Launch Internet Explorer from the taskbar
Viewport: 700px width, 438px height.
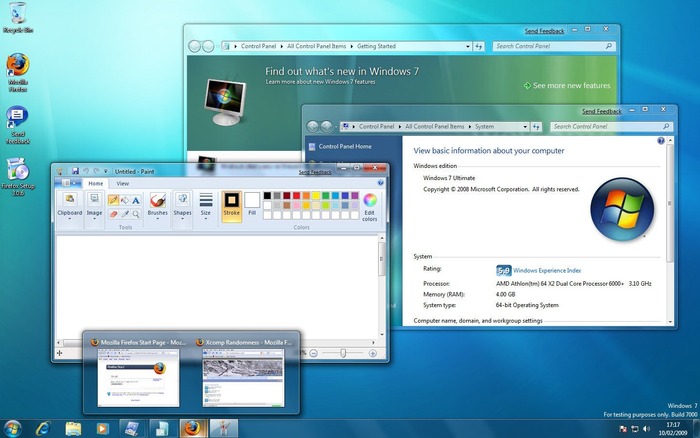pos(43,429)
